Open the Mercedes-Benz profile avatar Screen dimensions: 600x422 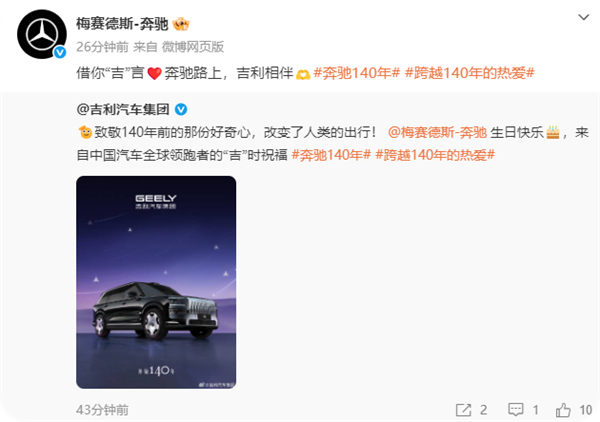(x=42, y=34)
